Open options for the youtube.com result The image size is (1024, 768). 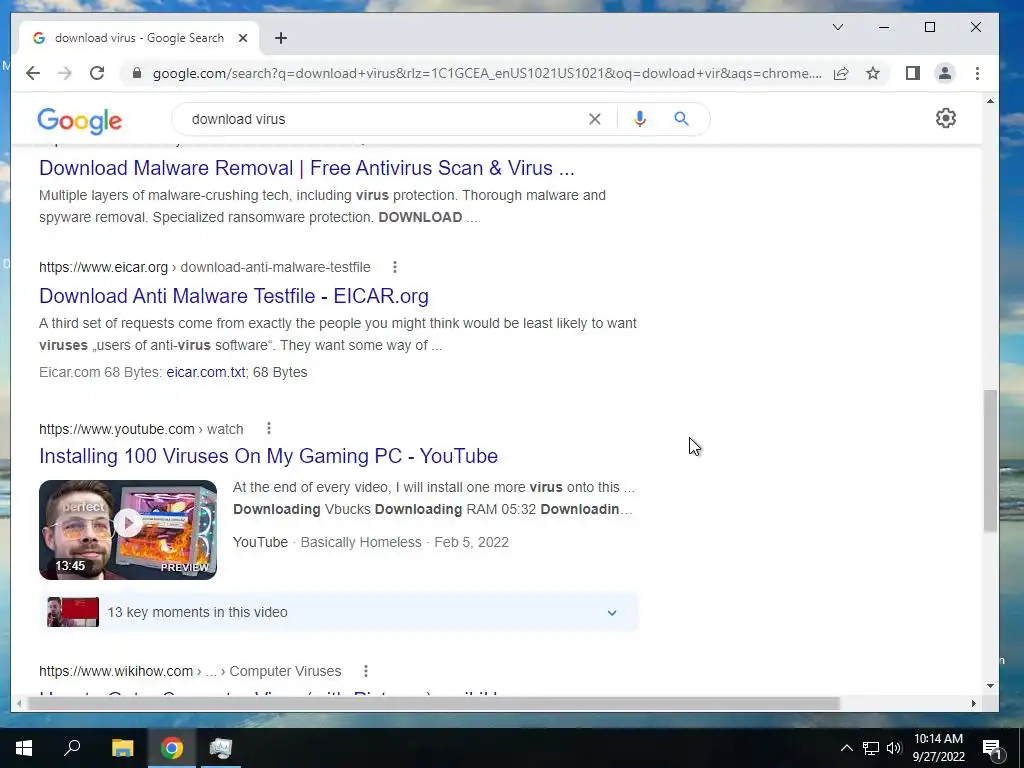tap(268, 428)
